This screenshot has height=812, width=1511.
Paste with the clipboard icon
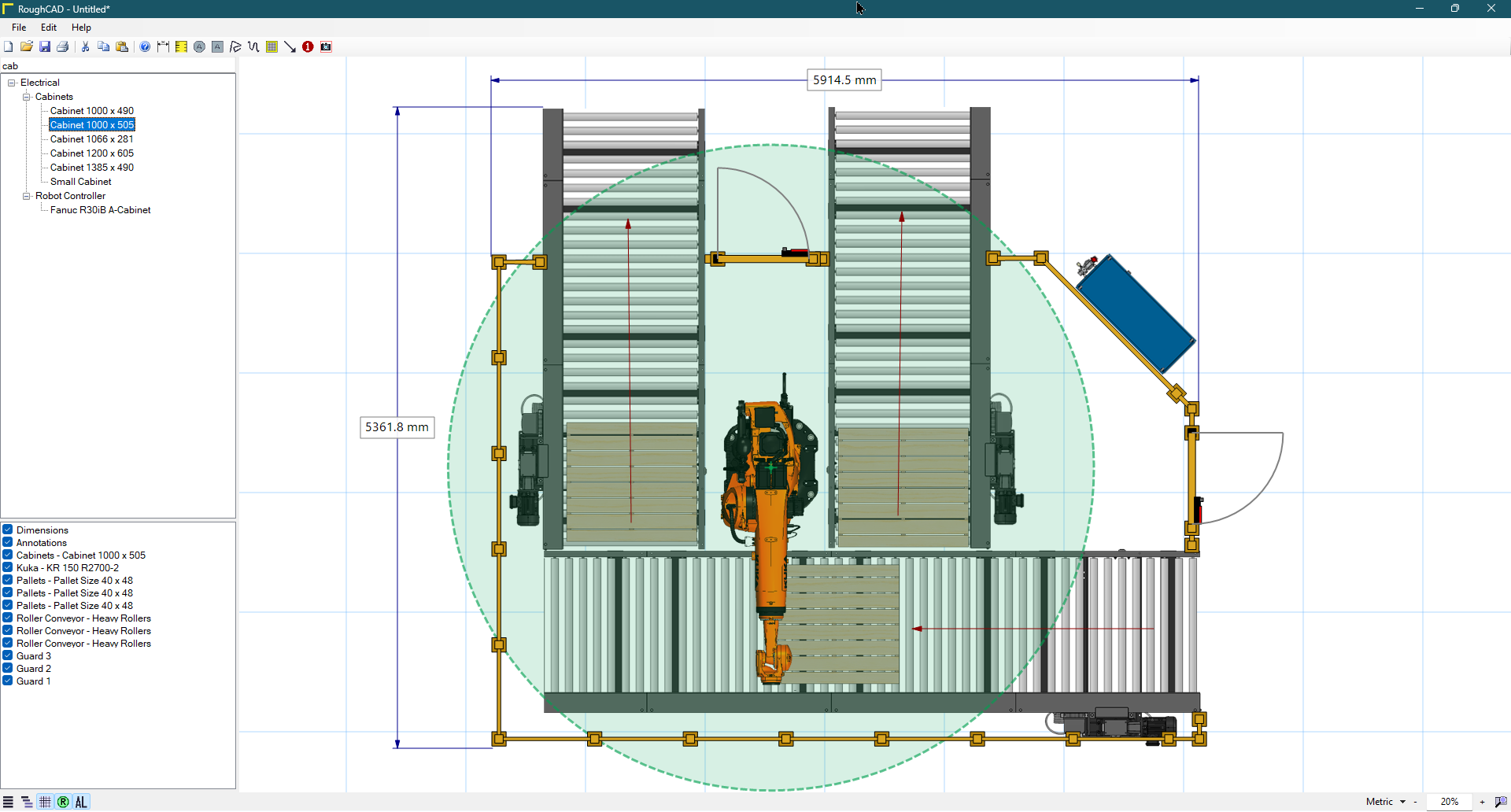(x=122, y=47)
